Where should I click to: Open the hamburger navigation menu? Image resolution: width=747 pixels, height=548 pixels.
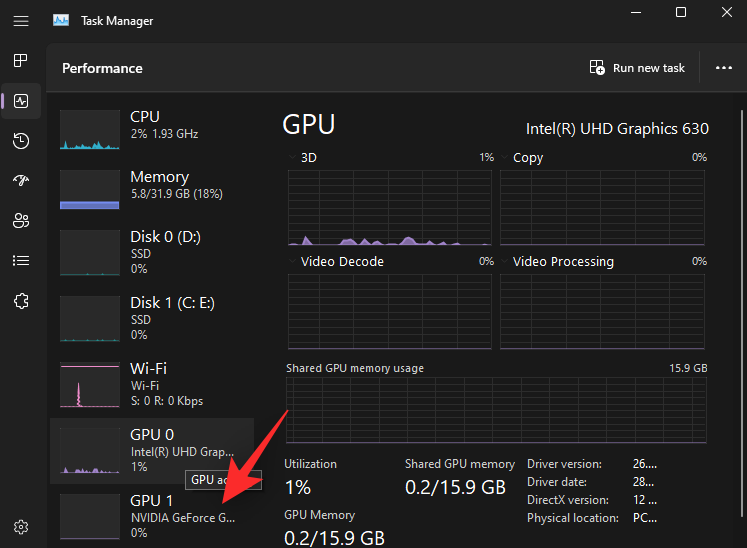coord(21,21)
